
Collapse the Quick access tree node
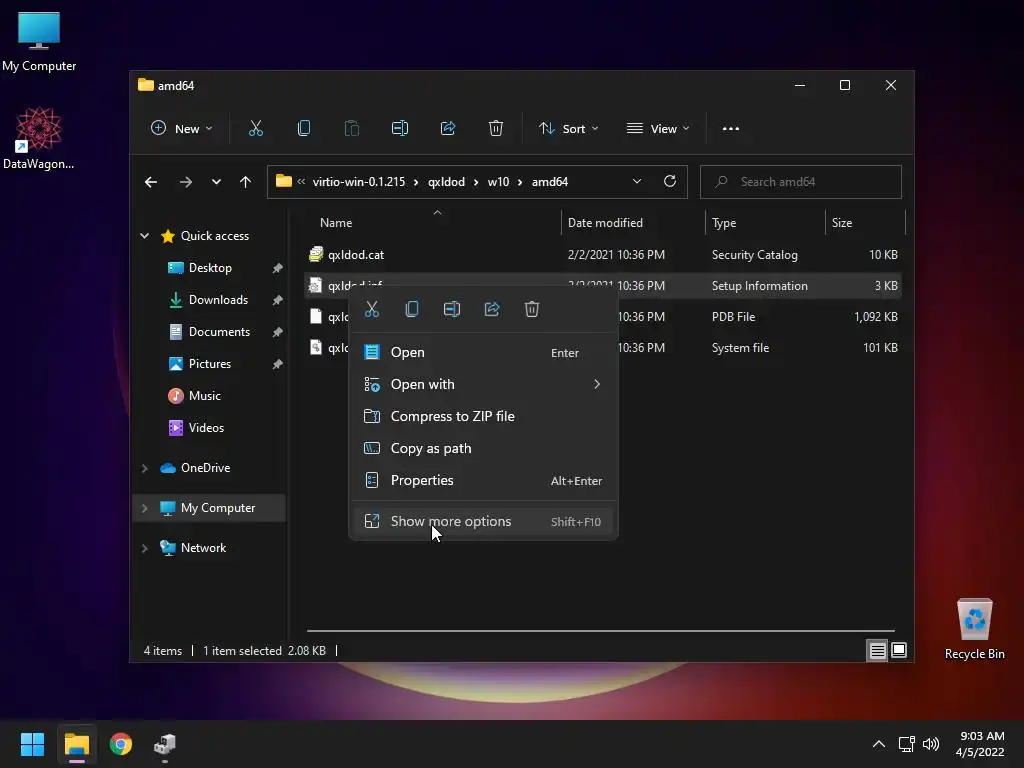pyautogui.click(x=144, y=236)
